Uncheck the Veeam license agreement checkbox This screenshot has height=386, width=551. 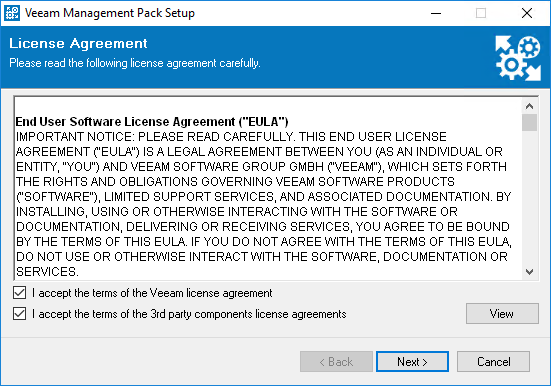click(x=19, y=292)
